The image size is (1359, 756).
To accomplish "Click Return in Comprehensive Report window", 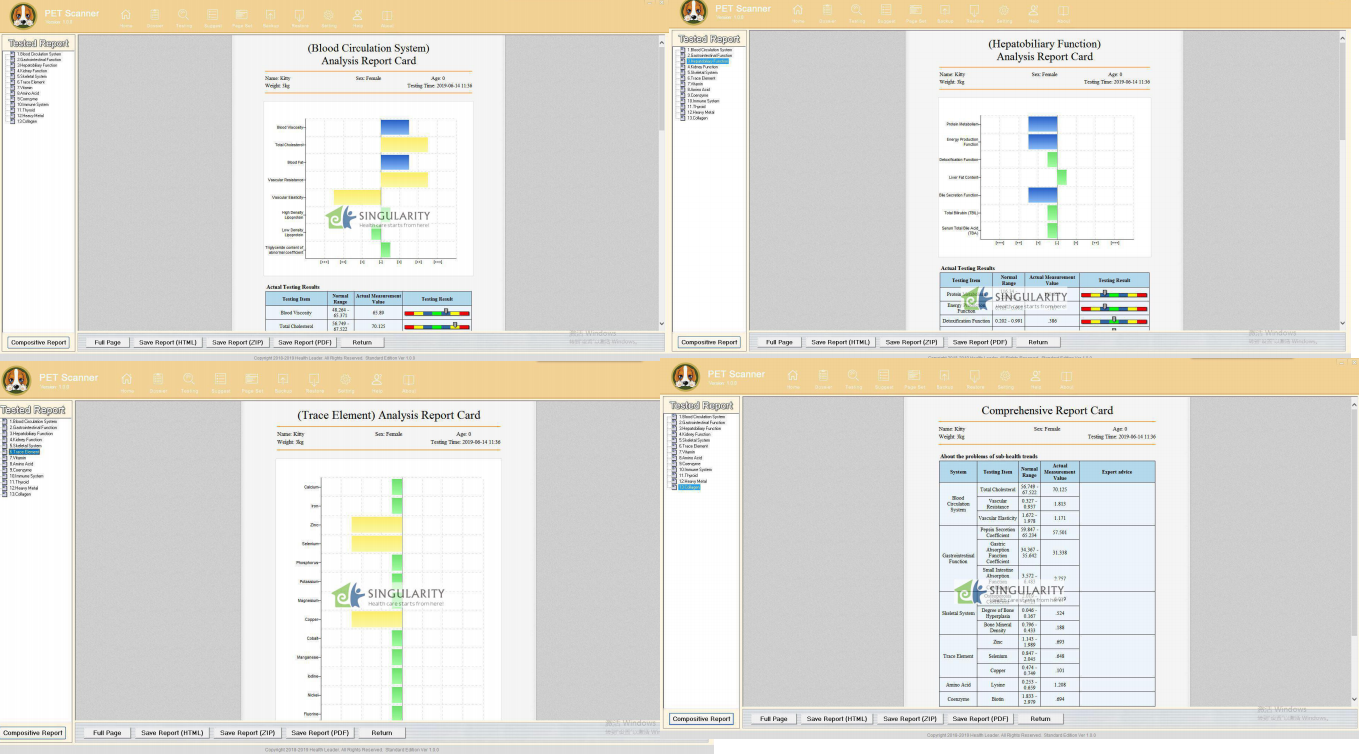I will 1040,719.
